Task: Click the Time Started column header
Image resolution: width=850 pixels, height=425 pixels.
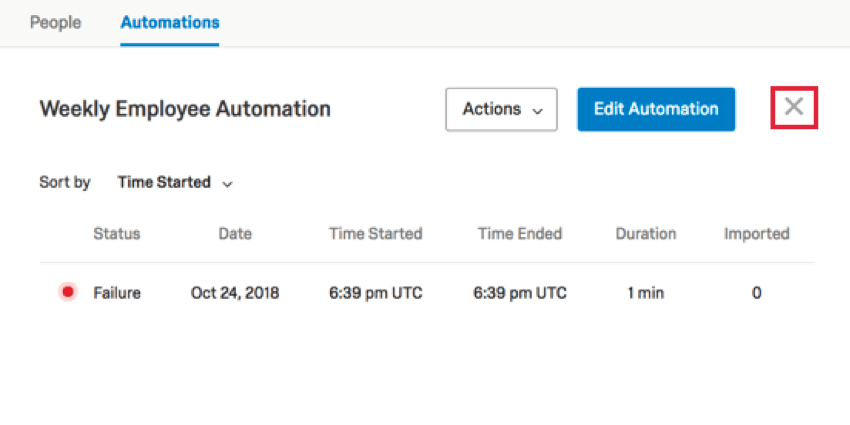Action: (376, 234)
